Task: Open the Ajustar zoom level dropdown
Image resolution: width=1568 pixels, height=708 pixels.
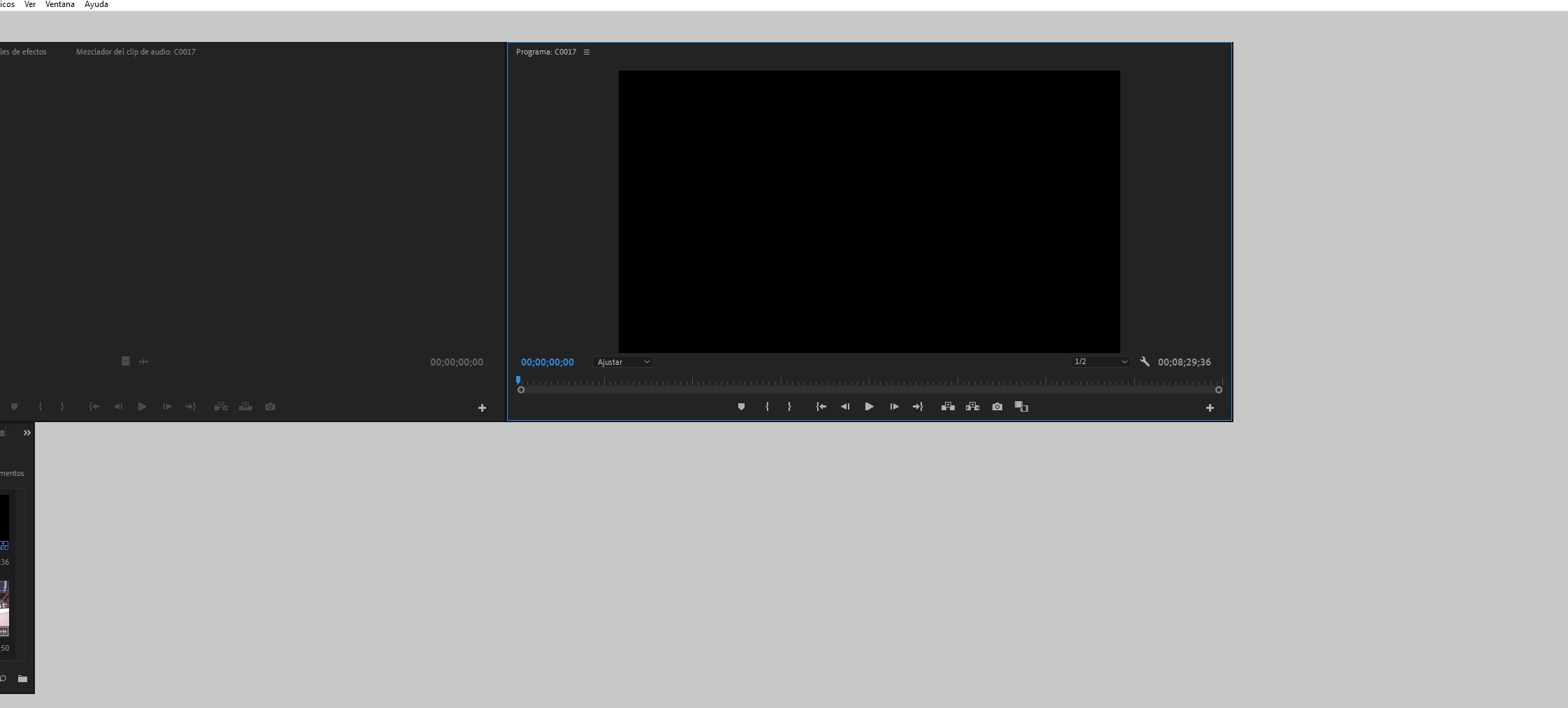Action: (623, 362)
